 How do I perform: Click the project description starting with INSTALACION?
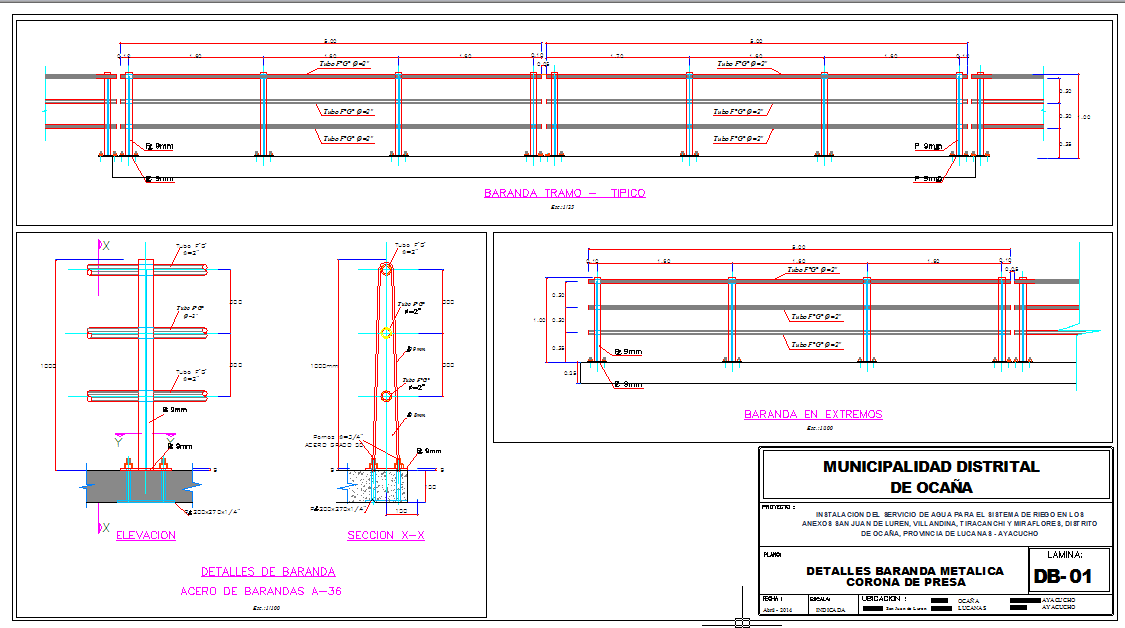[x=948, y=523]
